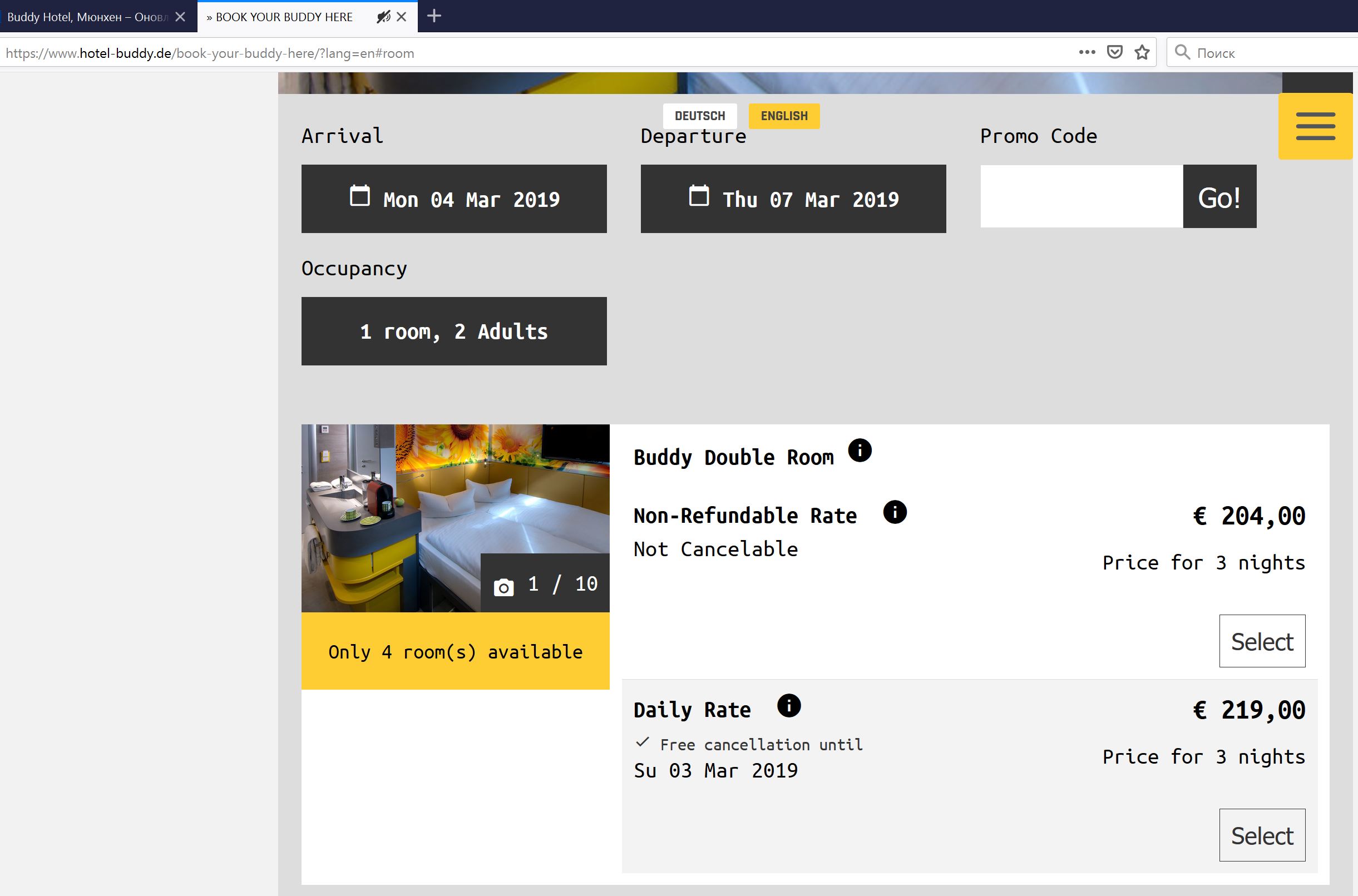Switch language to Deutsch
The image size is (1358, 896).
point(699,116)
